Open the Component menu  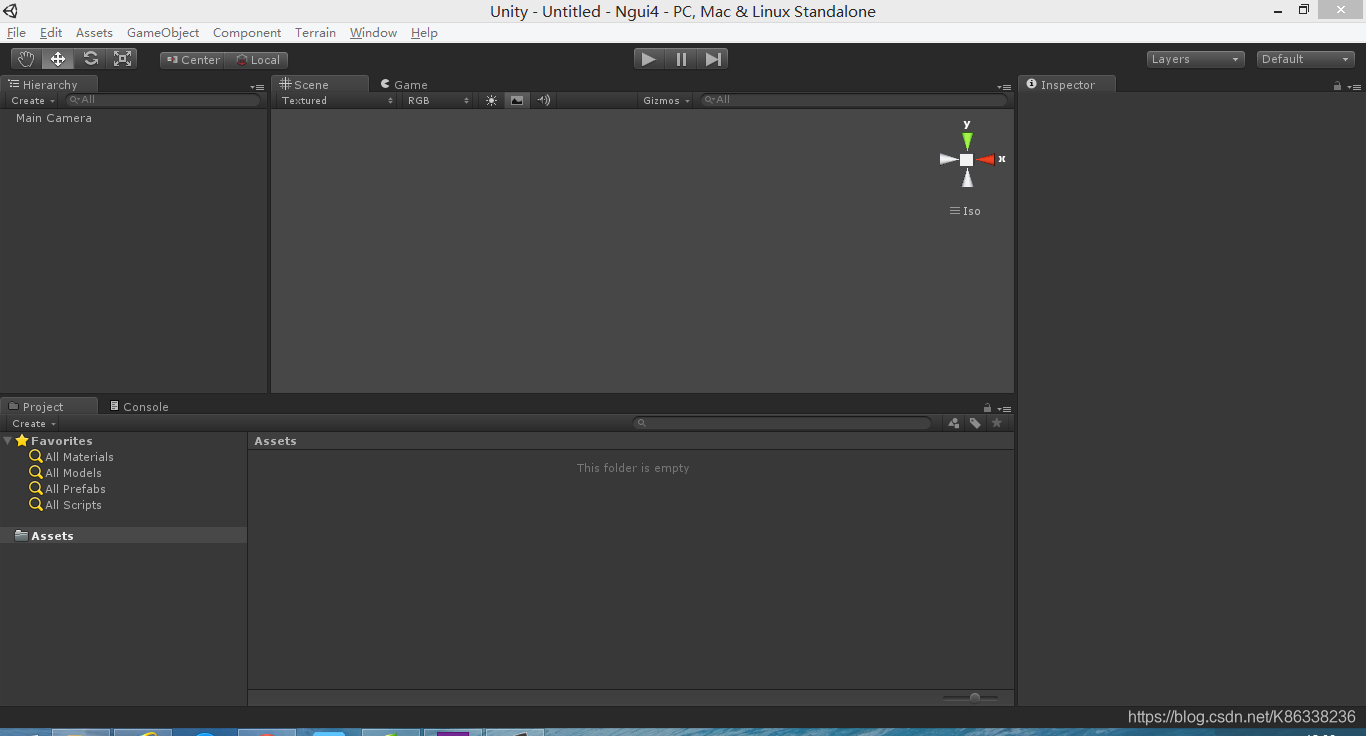(x=247, y=33)
